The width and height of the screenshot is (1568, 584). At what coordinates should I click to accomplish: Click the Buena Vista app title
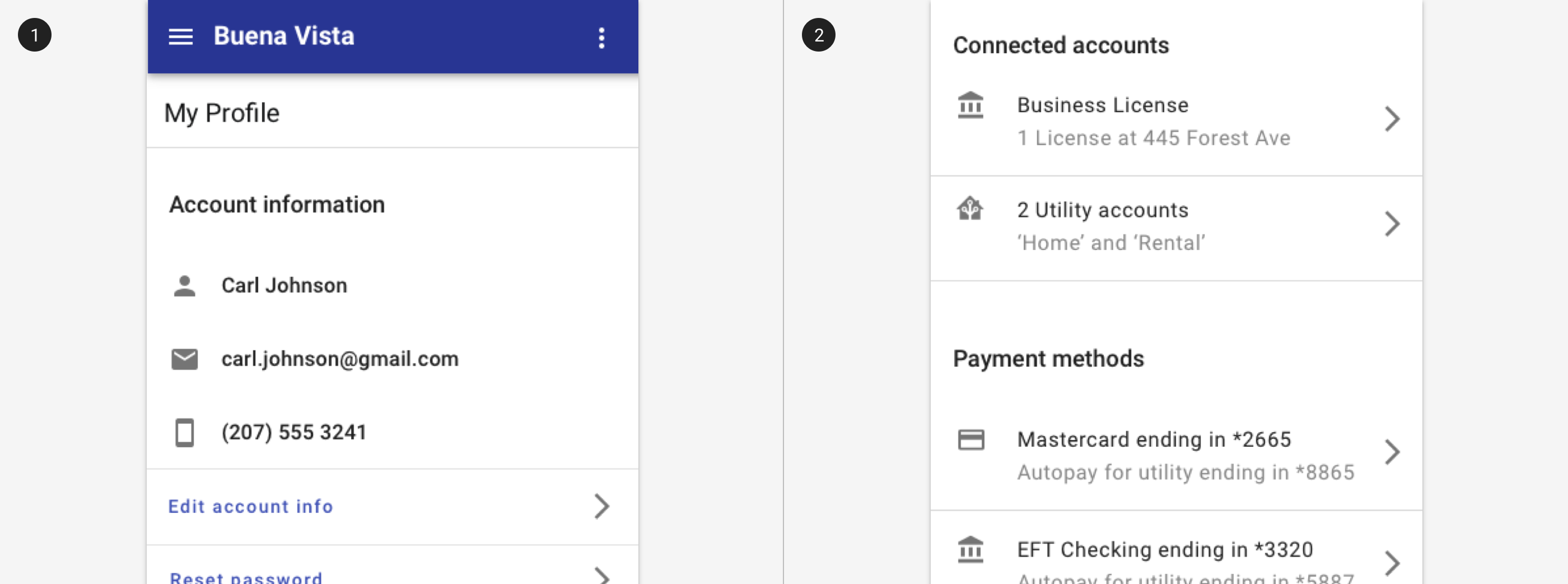(x=284, y=36)
